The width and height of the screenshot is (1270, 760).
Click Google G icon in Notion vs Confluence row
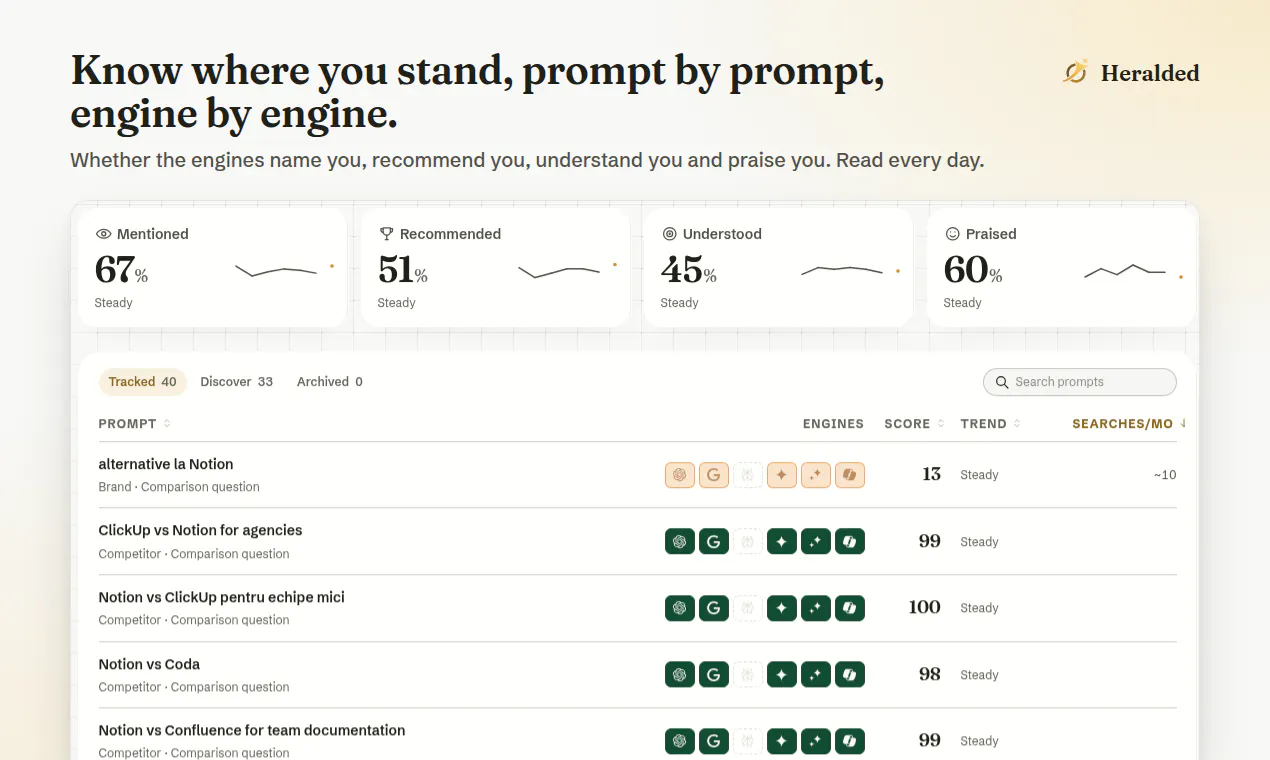(x=714, y=741)
